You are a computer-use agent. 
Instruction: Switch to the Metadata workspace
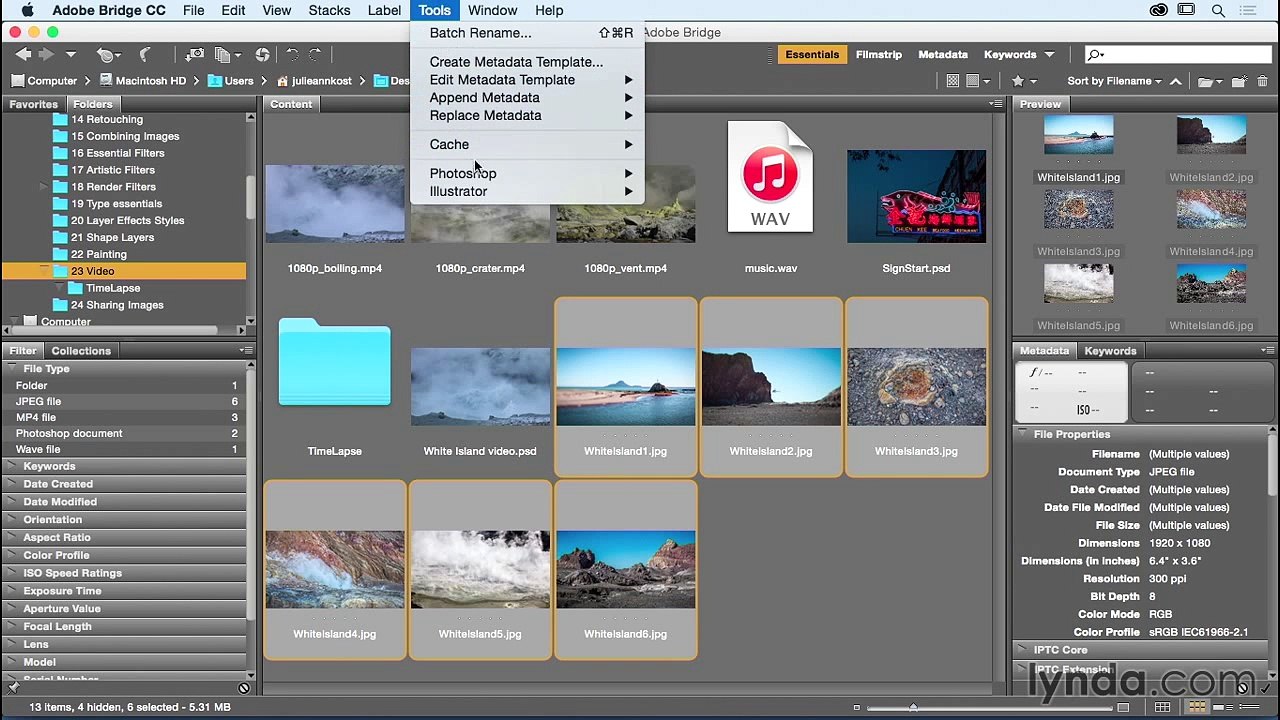943,55
